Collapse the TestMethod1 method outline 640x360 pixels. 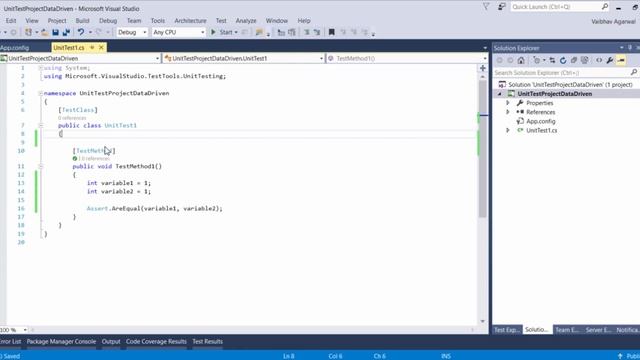[40, 166]
